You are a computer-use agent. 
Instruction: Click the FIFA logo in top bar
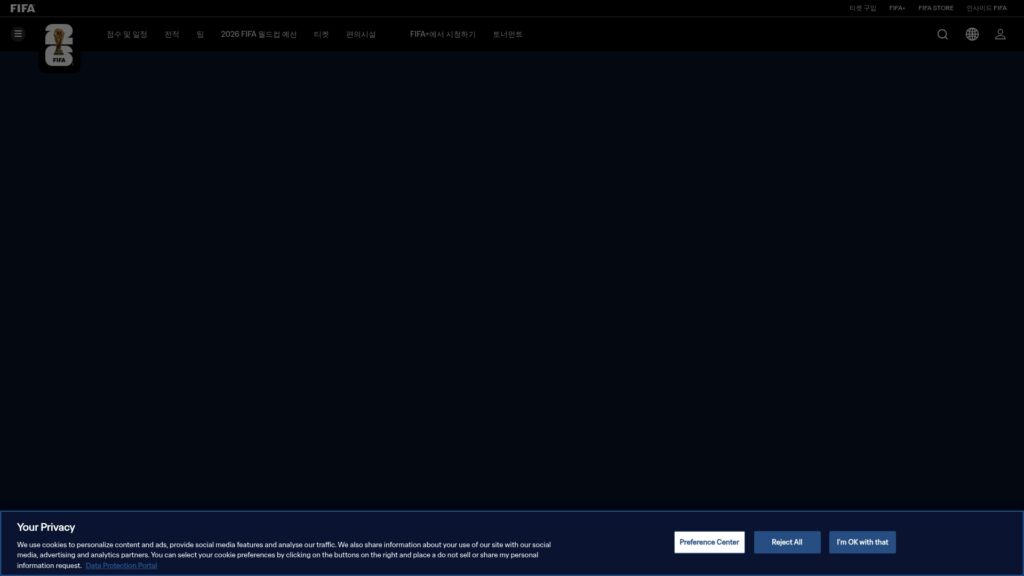coord(23,8)
